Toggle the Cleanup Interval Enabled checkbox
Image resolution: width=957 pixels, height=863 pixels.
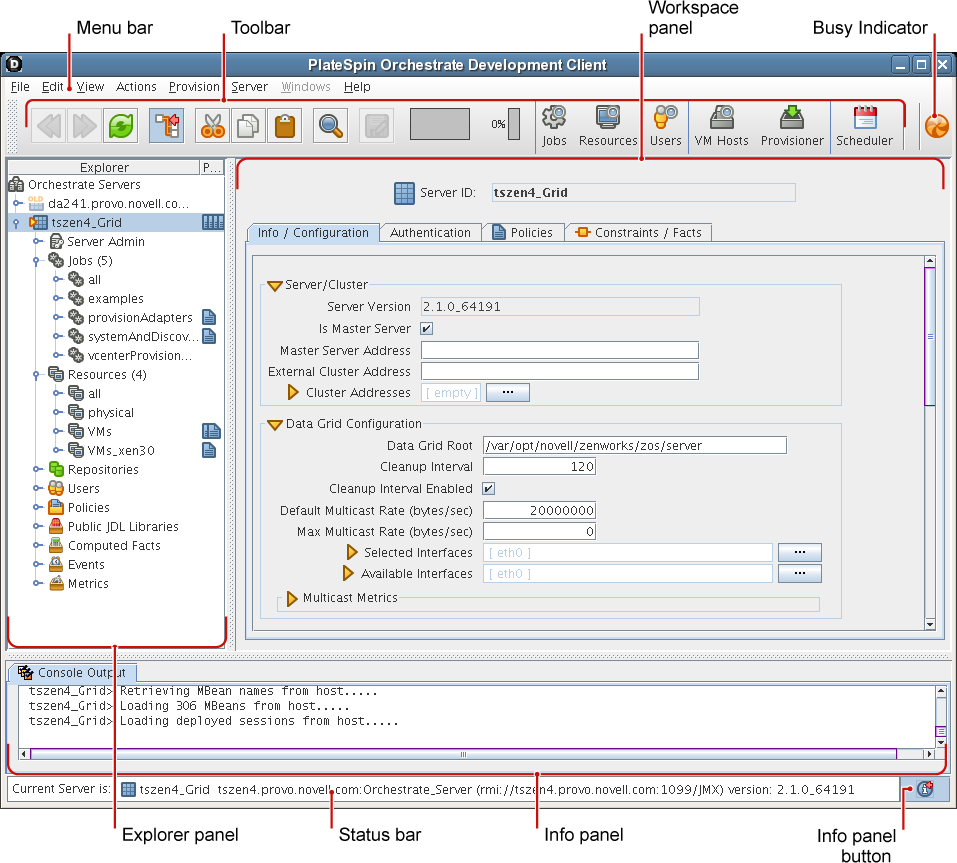point(488,488)
